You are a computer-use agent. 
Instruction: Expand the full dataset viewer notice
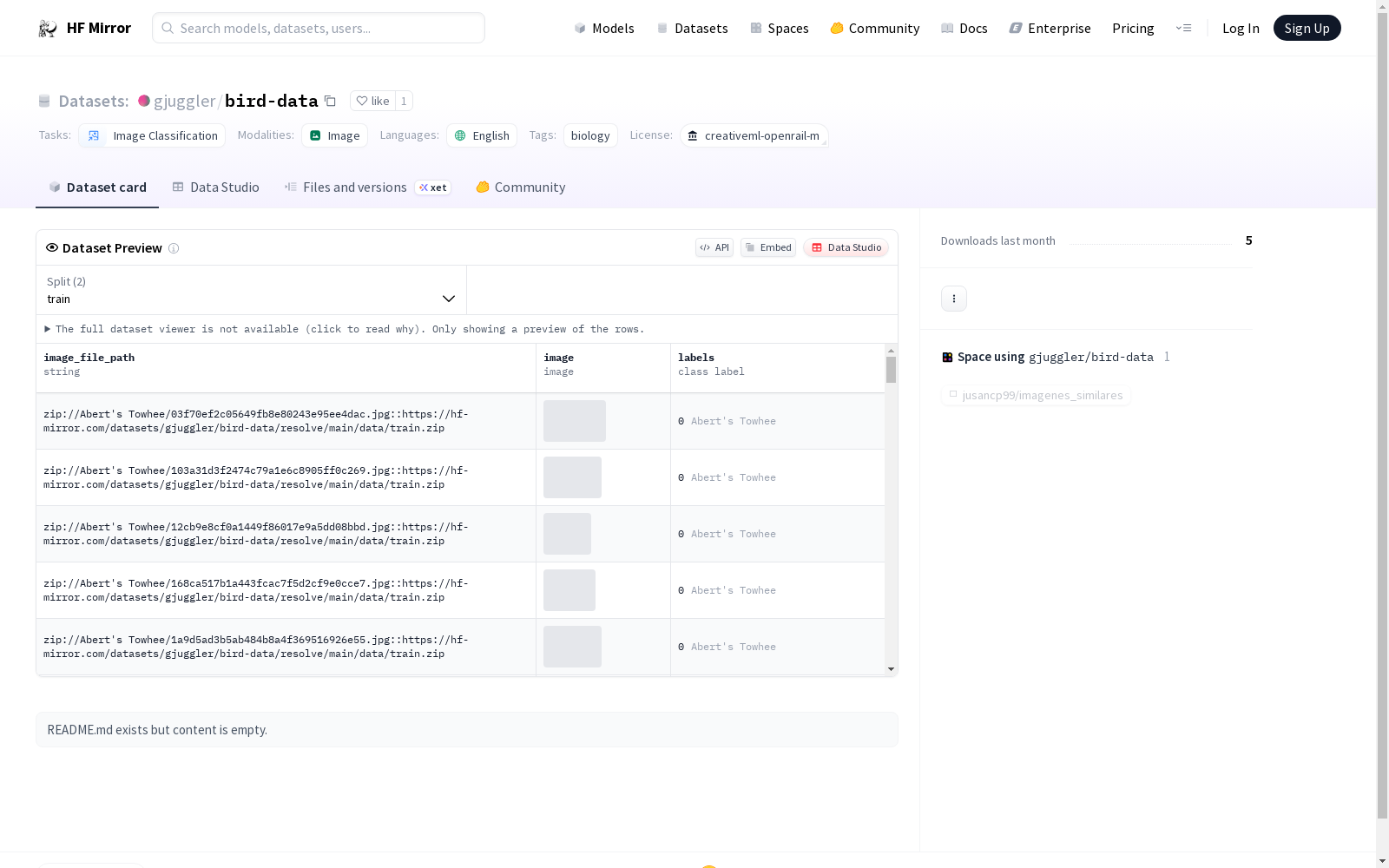coord(345,329)
